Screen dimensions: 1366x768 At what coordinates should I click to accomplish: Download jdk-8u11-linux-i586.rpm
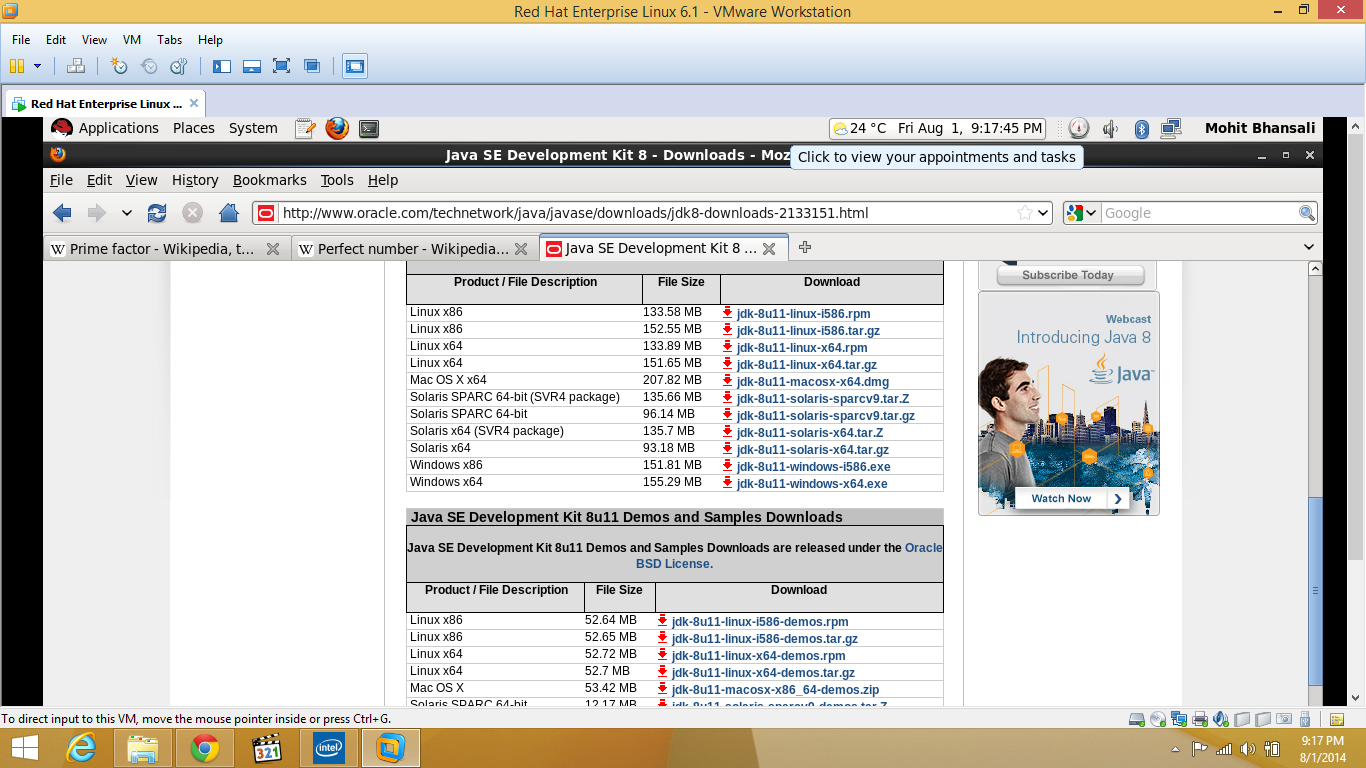(803, 313)
